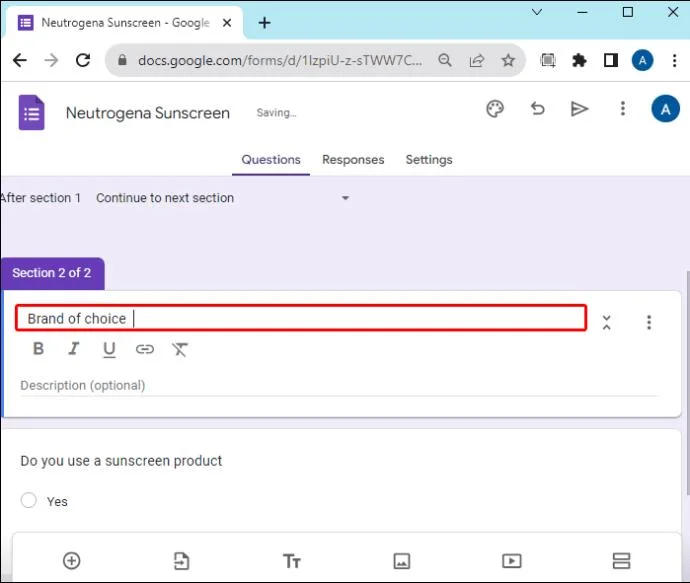Close the Neutrogena Sunscreen browser tab
690x583 pixels.
click(227, 22)
